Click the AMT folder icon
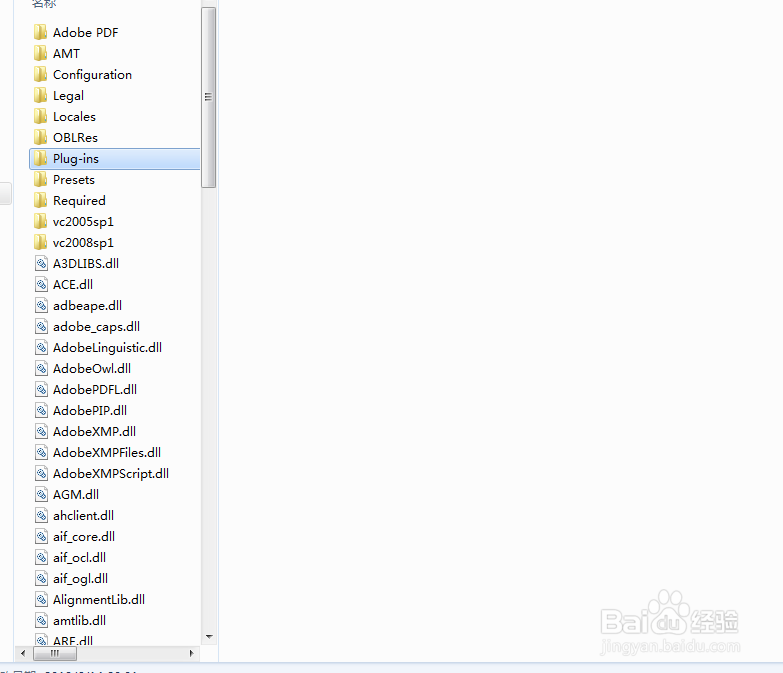Image resolution: width=783 pixels, height=673 pixels. coord(40,53)
